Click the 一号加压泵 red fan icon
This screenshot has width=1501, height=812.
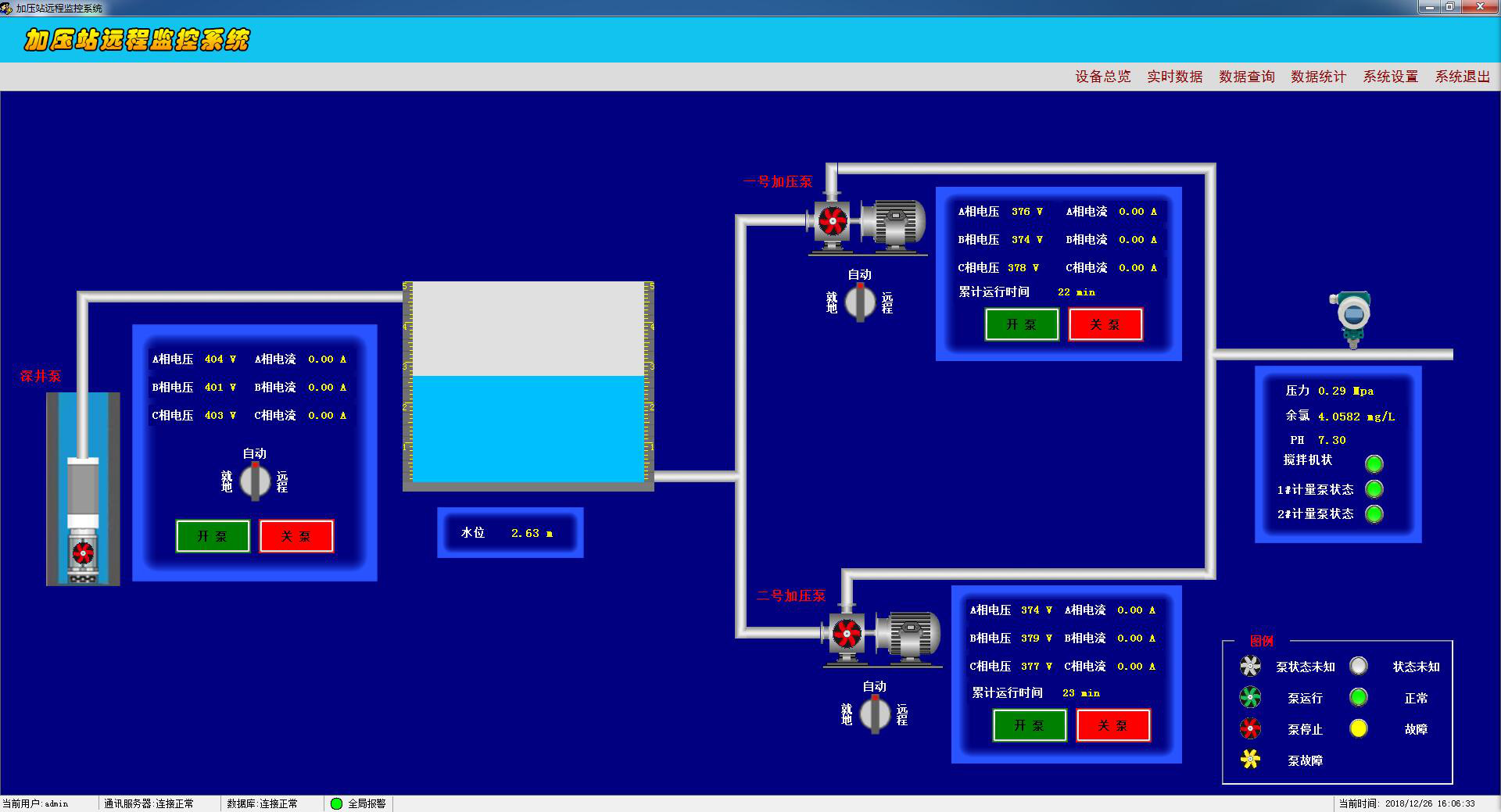(x=833, y=221)
